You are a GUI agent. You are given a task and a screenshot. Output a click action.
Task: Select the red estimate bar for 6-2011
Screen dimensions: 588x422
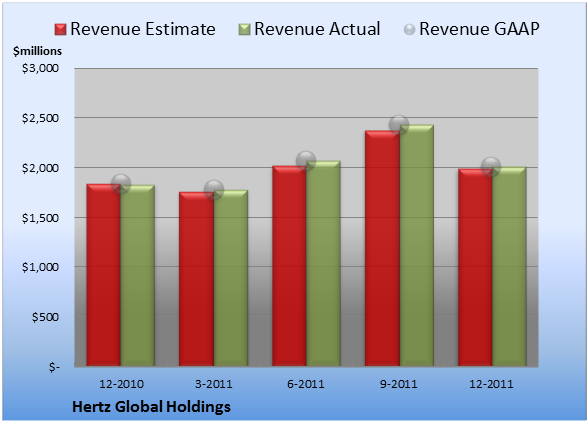289,266
